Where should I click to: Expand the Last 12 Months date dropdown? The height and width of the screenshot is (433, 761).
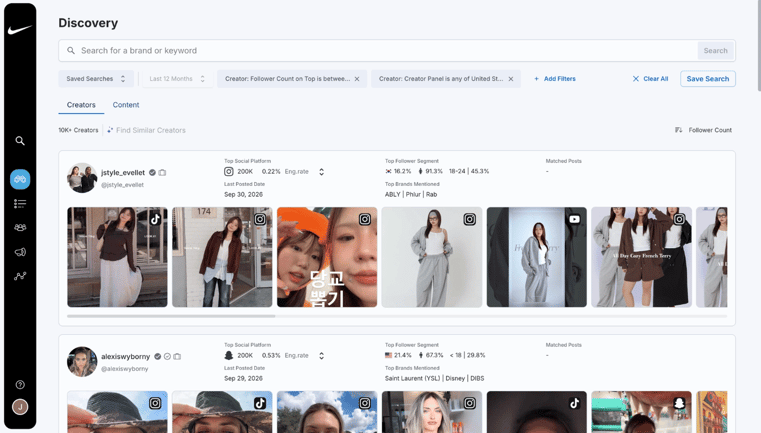click(177, 79)
